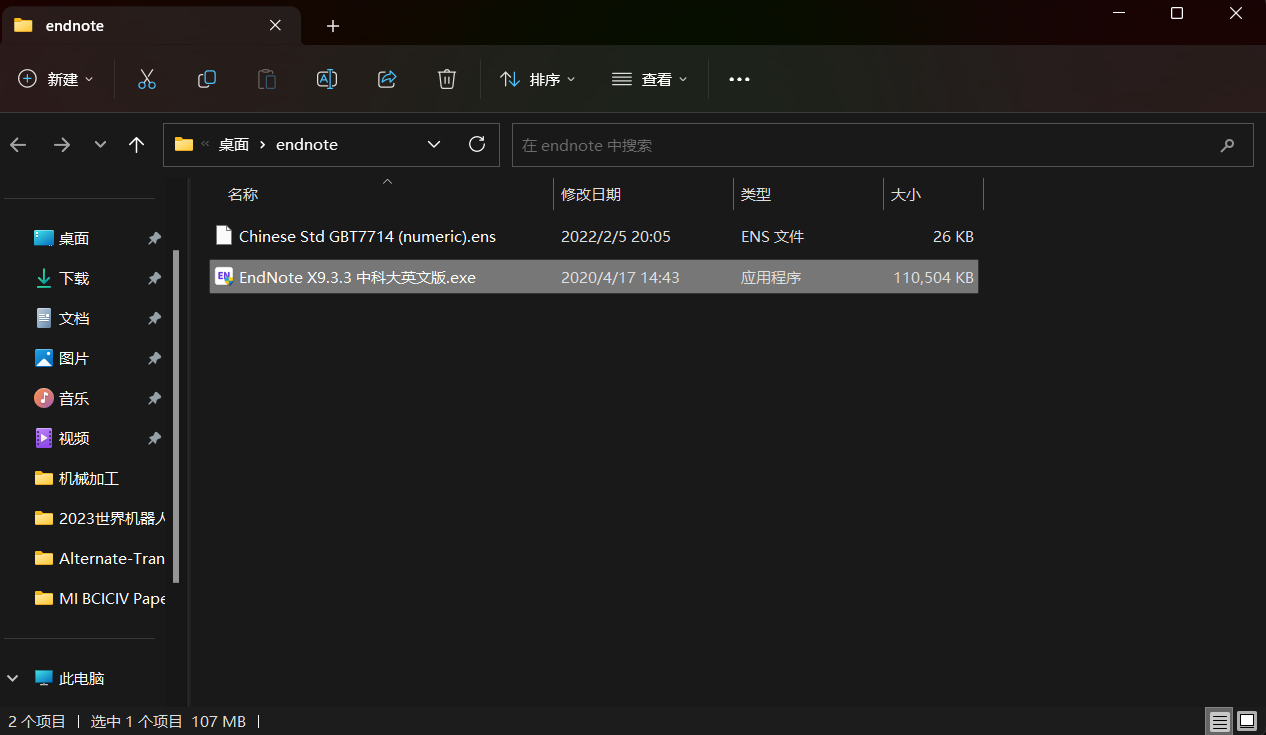1266x735 pixels.
Task: Open Alternate-Tran folder in sidebar
Action: (99, 558)
